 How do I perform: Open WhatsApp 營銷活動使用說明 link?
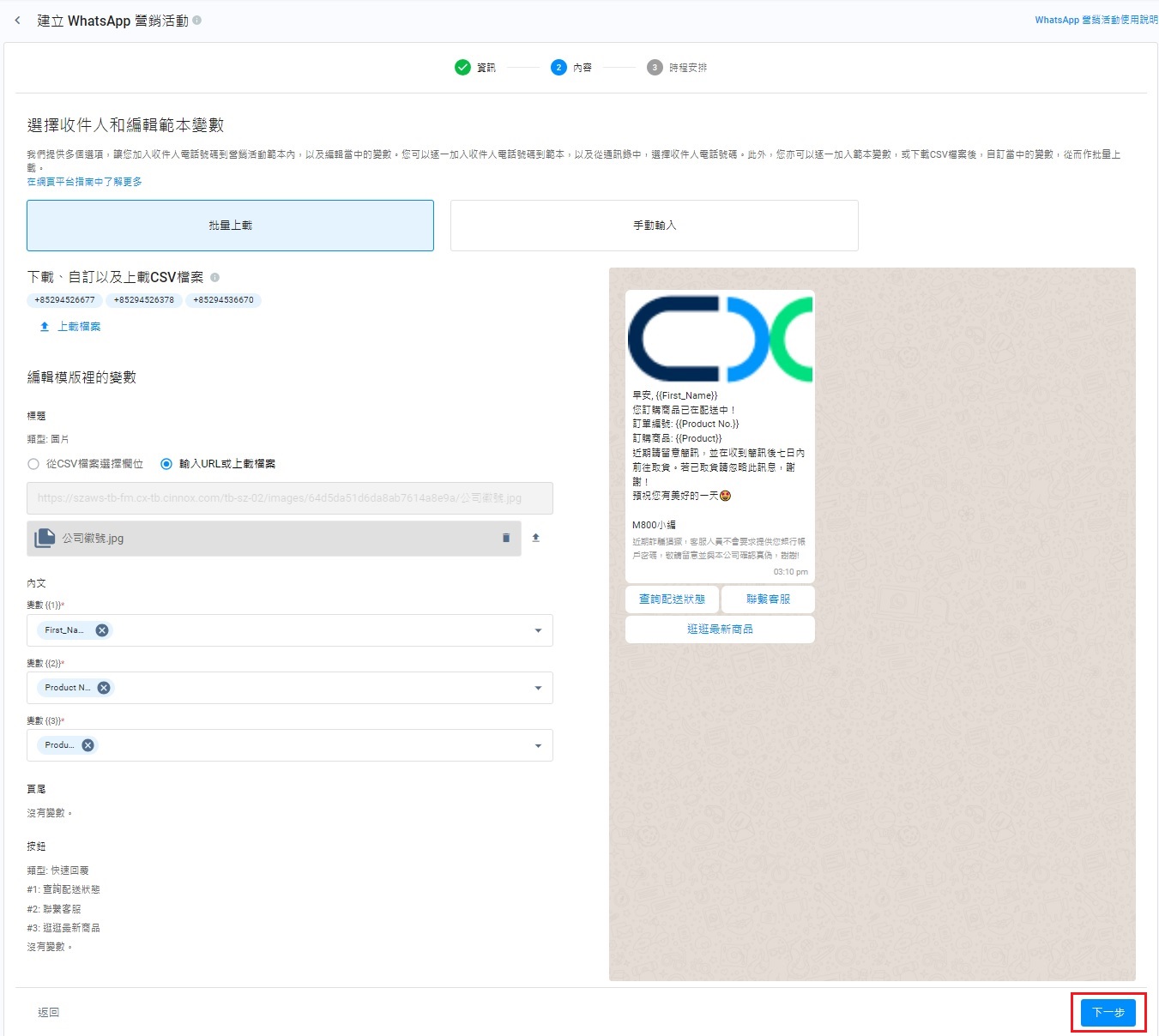(1096, 20)
